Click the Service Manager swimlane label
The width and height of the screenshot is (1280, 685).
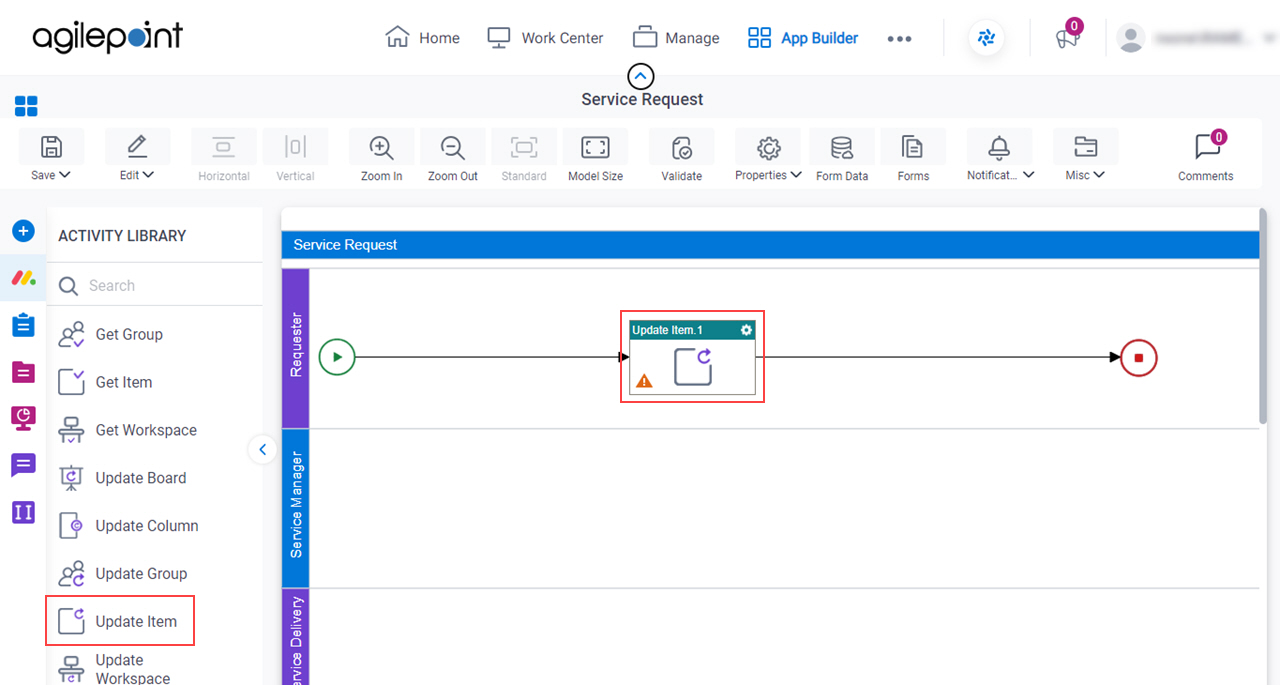pos(296,508)
